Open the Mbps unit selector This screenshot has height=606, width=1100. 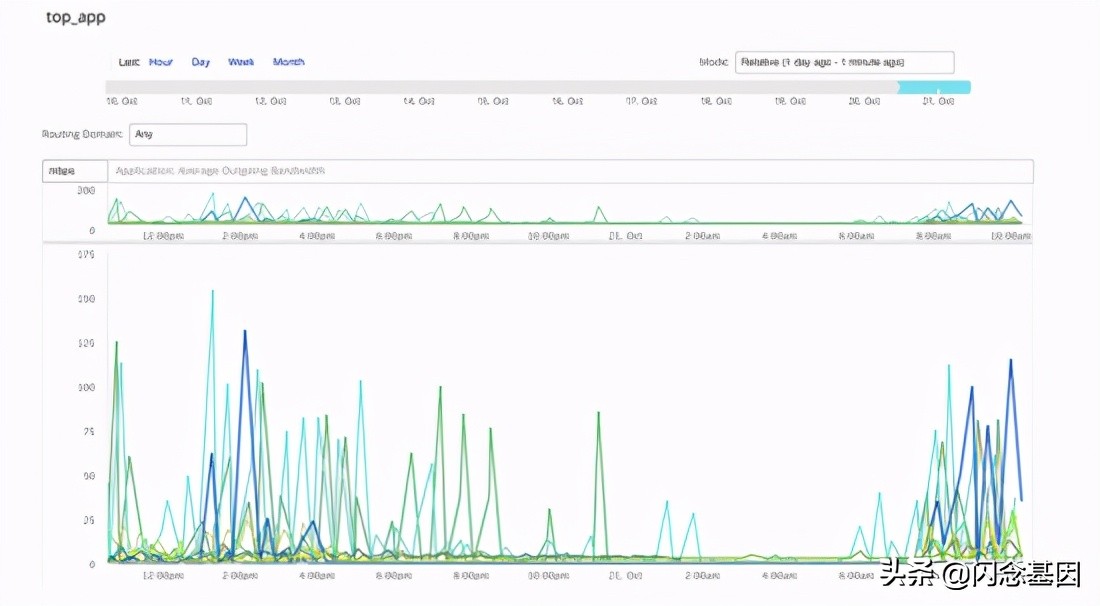pos(74,171)
